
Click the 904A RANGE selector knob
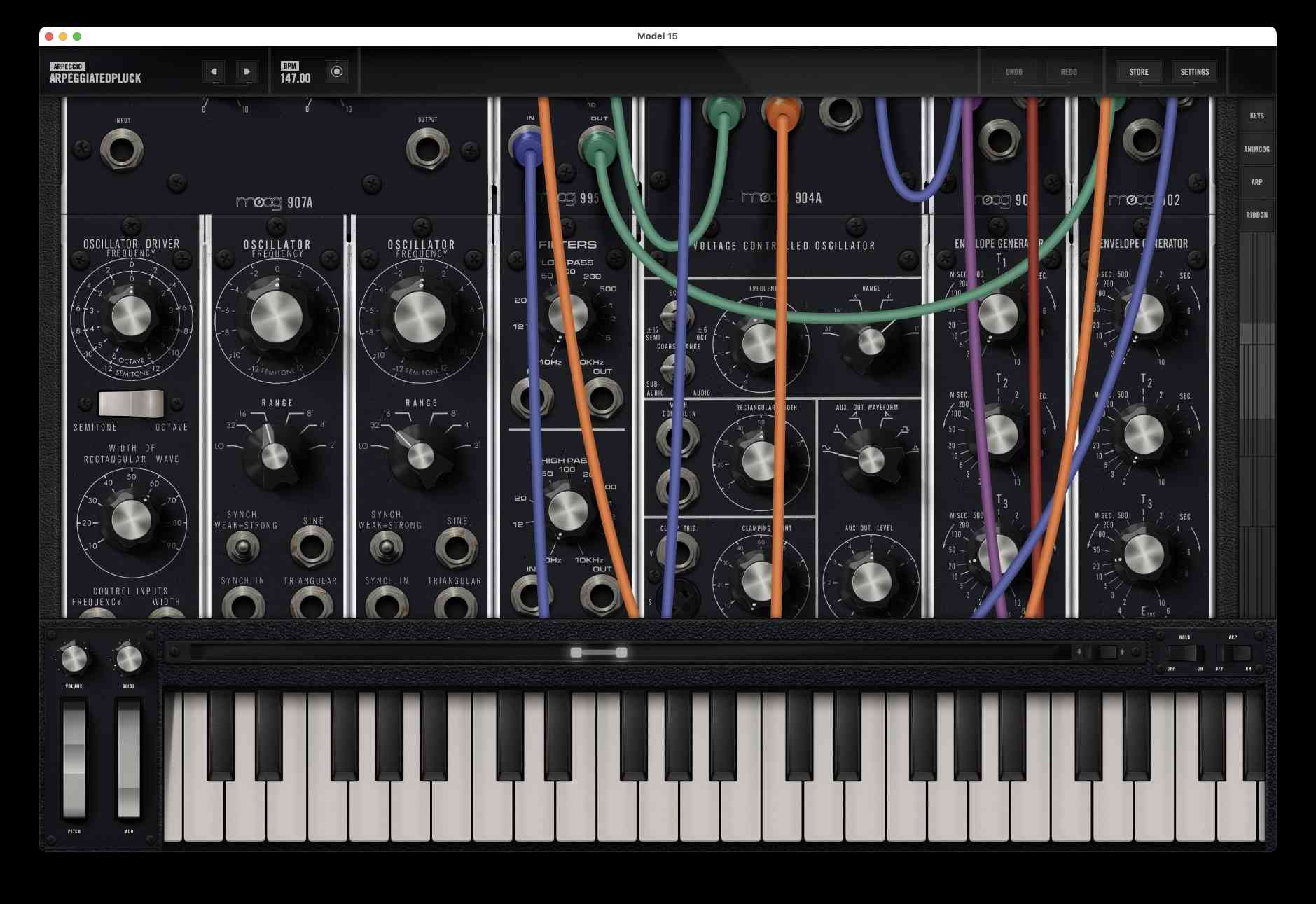[871, 342]
